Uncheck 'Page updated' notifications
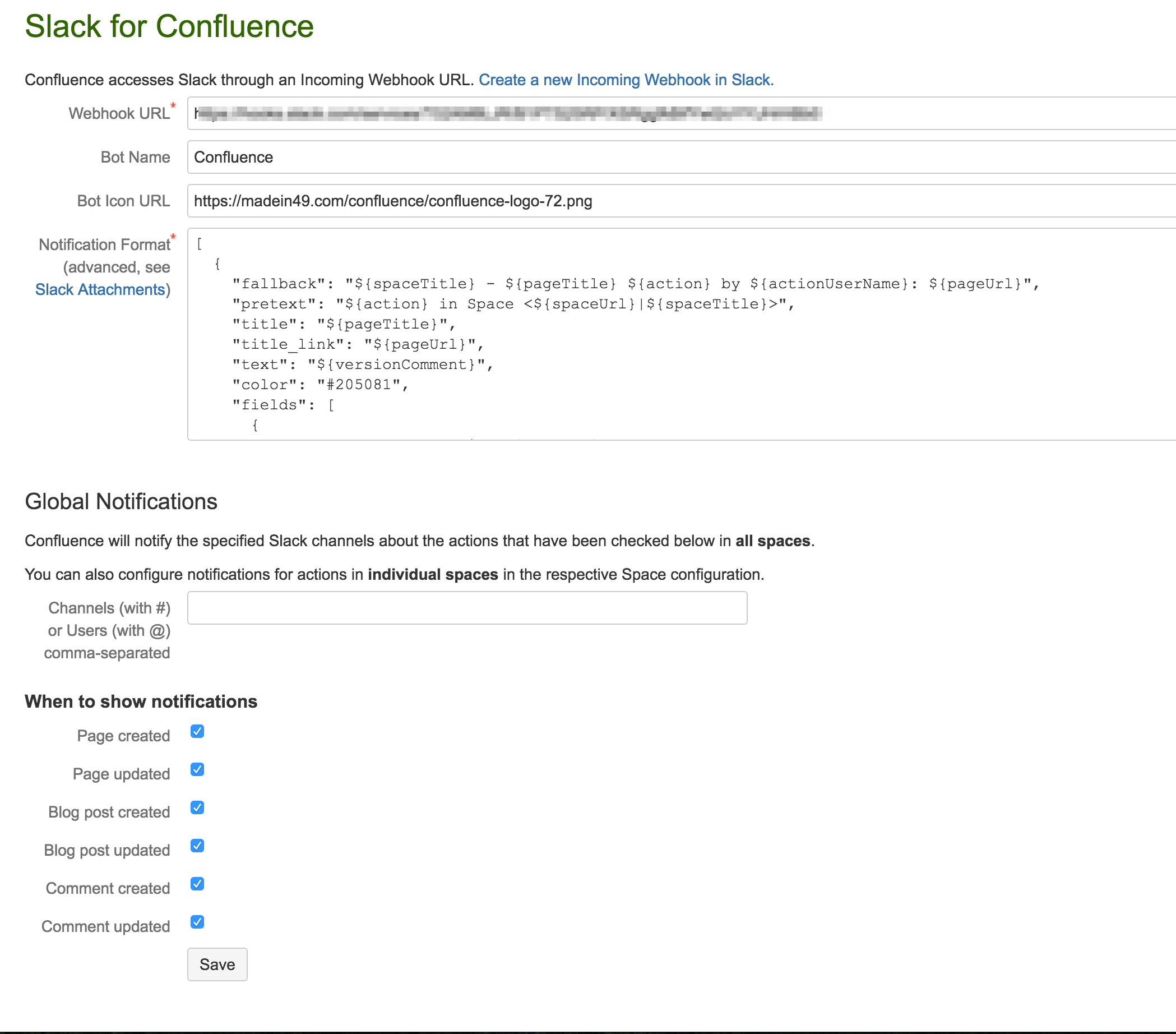Viewport: 1176px width, 1034px height. [x=197, y=769]
